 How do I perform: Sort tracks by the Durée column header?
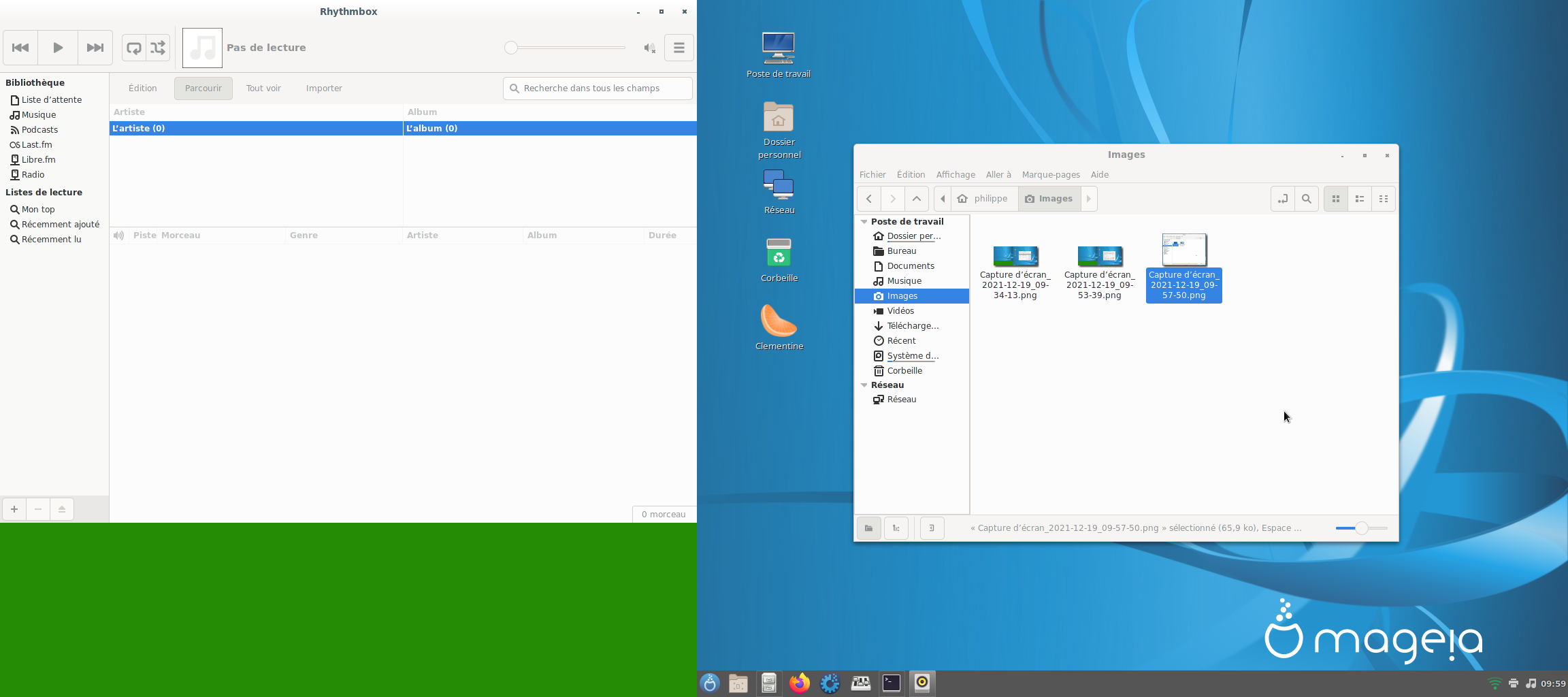point(670,236)
